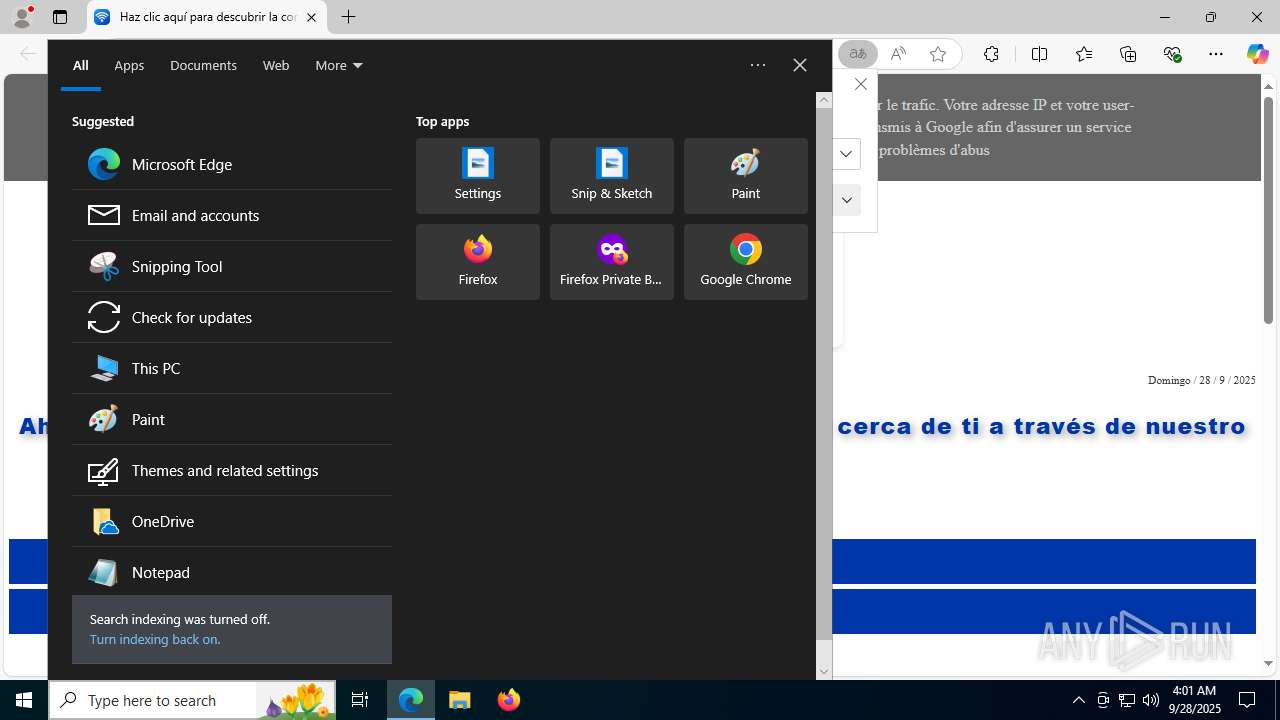Image resolution: width=1280 pixels, height=720 pixels.
Task: Launch Firefox tile in Top apps
Action: 478,262
